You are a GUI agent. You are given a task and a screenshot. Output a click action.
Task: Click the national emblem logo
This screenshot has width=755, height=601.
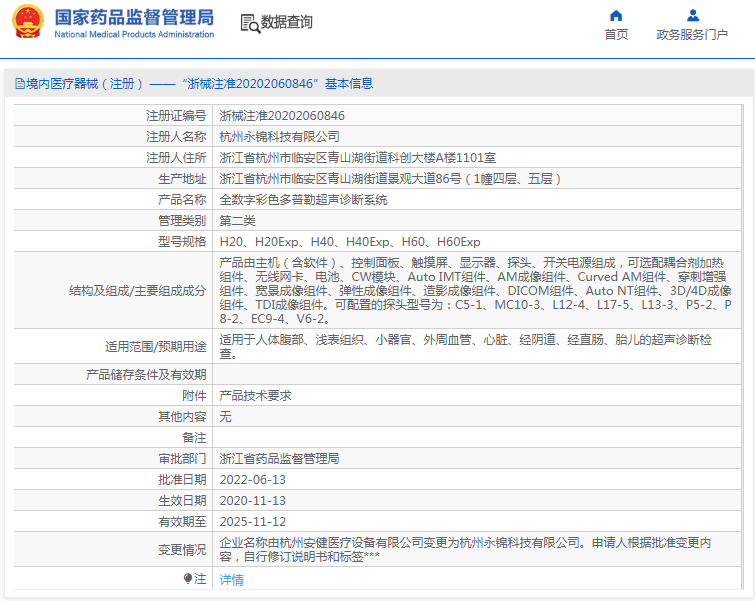(x=27, y=21)
